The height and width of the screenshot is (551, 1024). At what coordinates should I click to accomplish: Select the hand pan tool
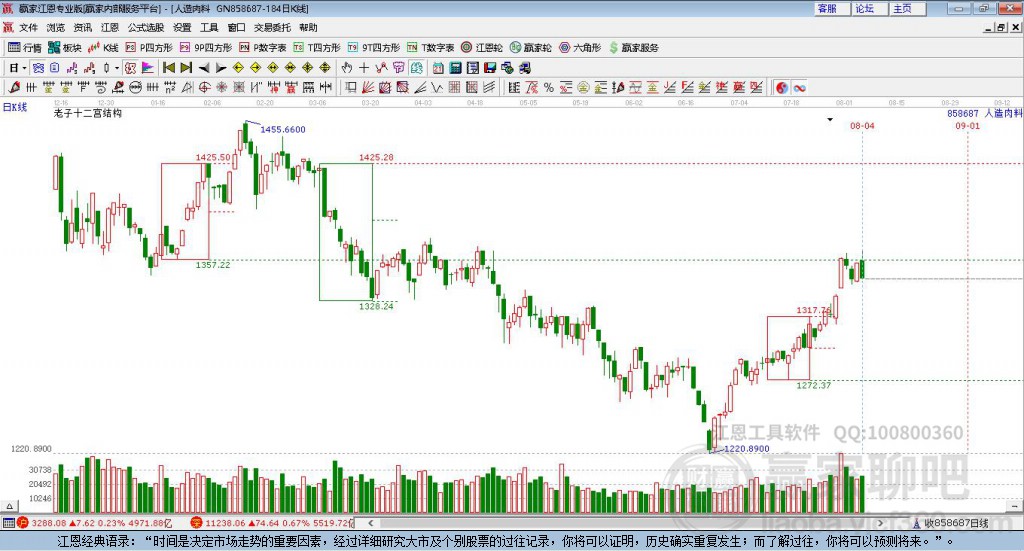(347, 68)
